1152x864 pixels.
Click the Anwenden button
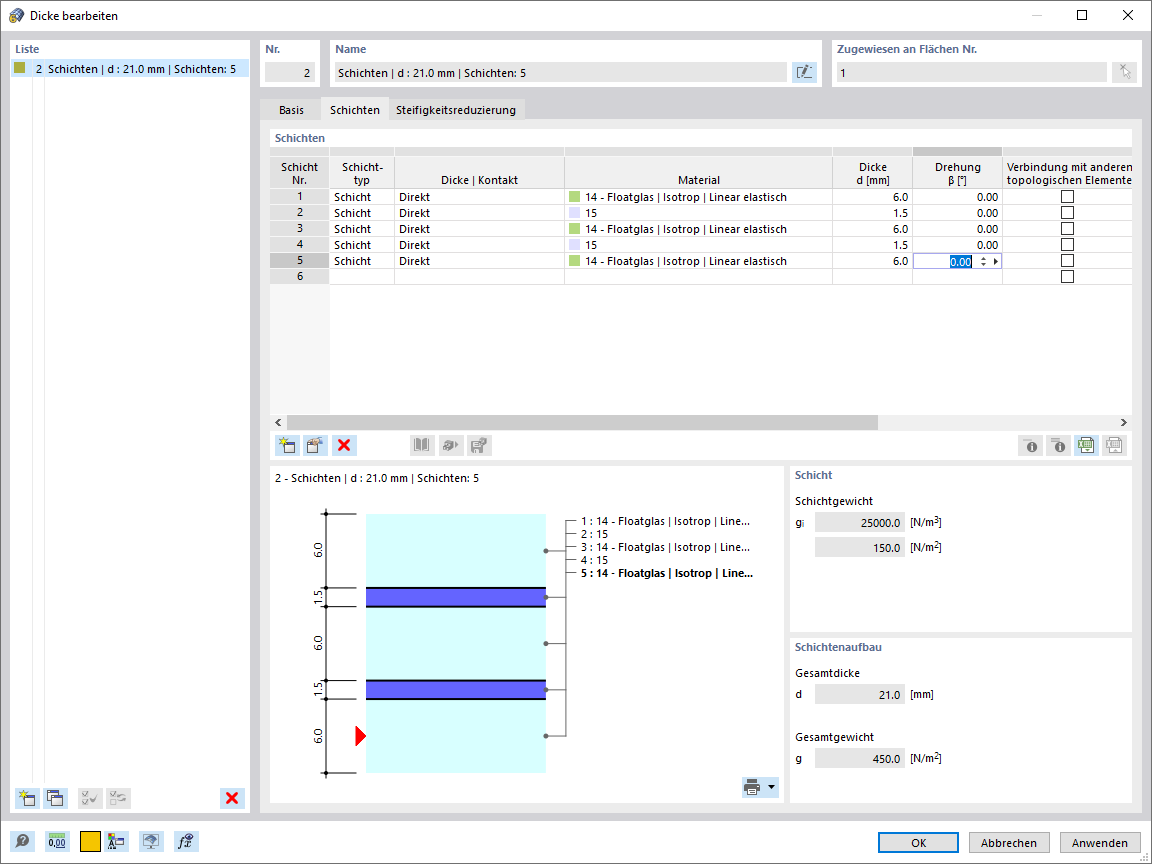point(1099,843)
